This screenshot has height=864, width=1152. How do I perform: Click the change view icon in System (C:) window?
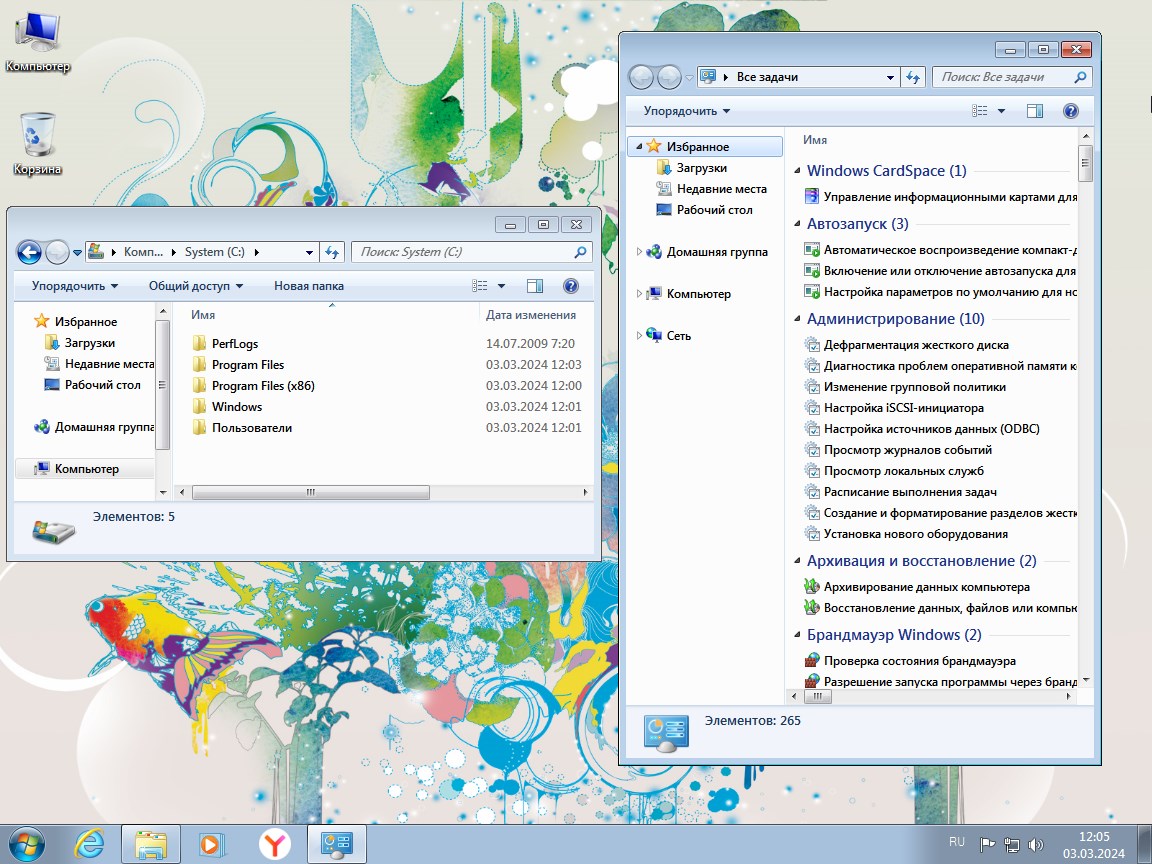[480, 286]
